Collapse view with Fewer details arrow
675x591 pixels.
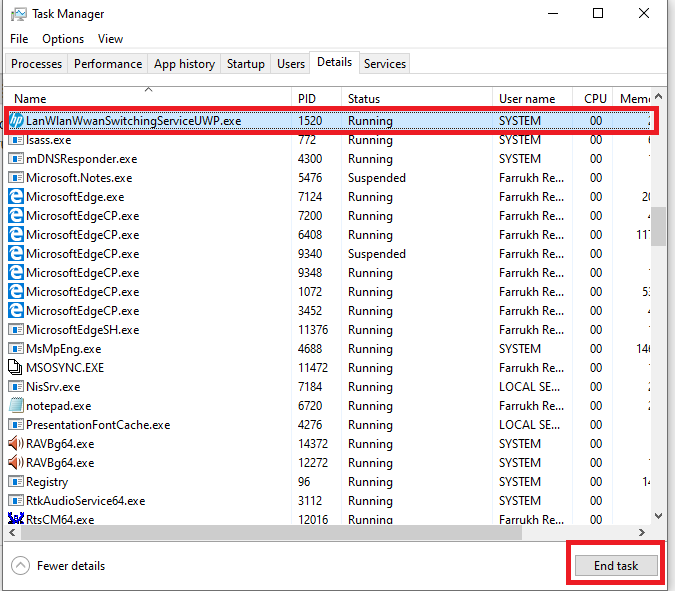pyautogui.click(x=20, y=566)
